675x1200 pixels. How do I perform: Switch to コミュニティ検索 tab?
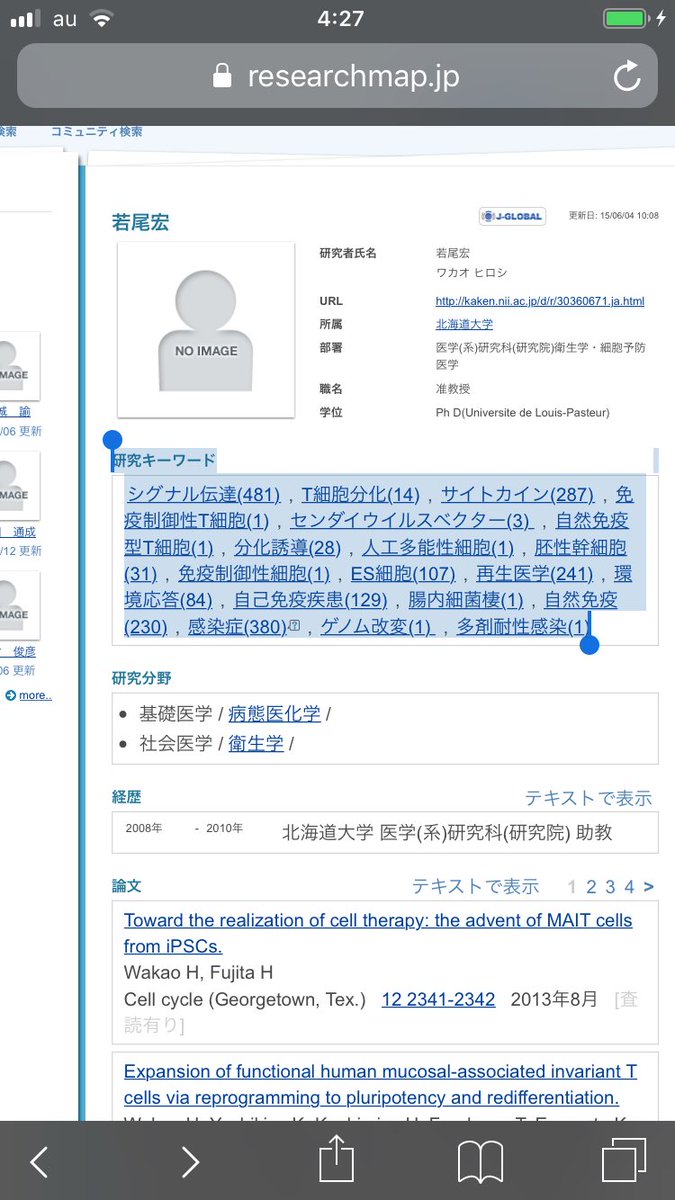click(96, 131)
